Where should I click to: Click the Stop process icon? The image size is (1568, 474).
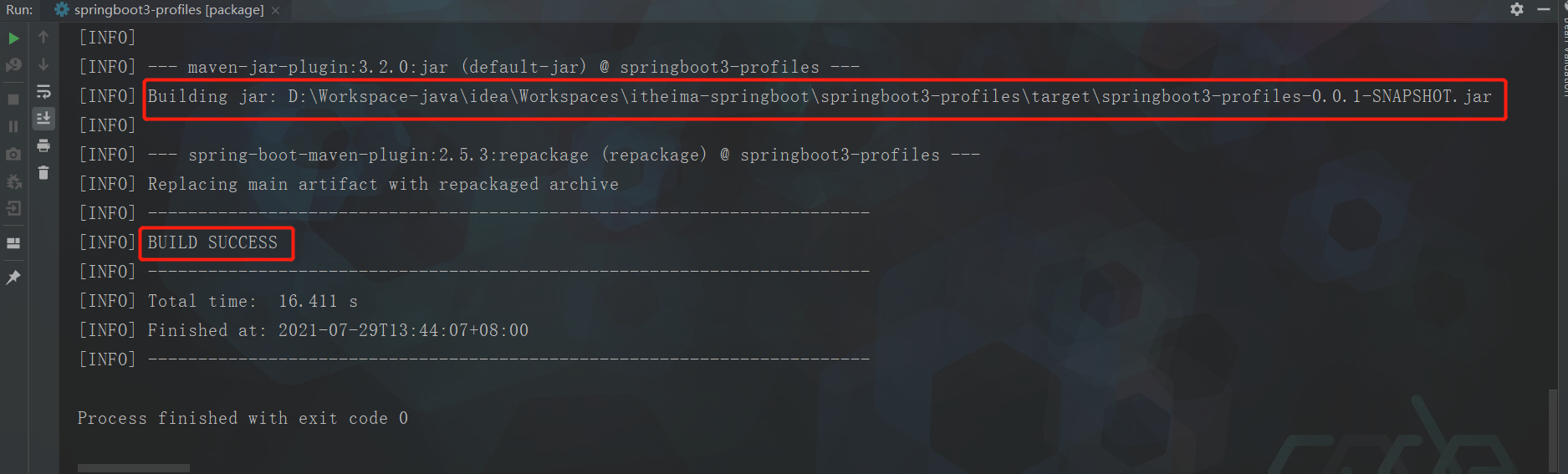(x=13, y=99)
